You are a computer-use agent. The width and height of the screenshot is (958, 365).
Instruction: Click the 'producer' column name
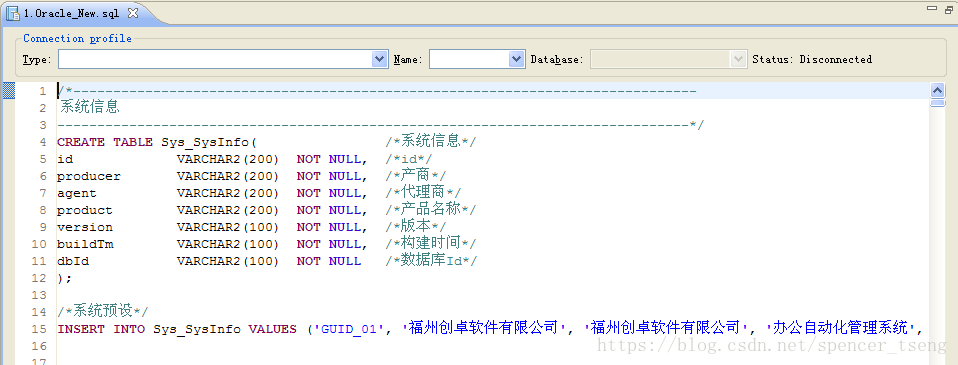tap(89, 177)
